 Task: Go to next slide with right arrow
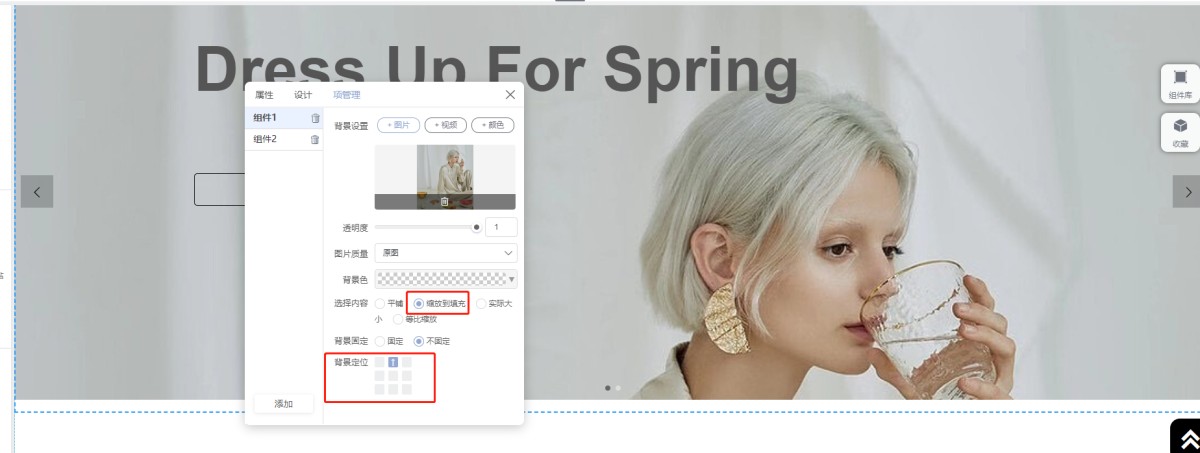[1187, 192]
